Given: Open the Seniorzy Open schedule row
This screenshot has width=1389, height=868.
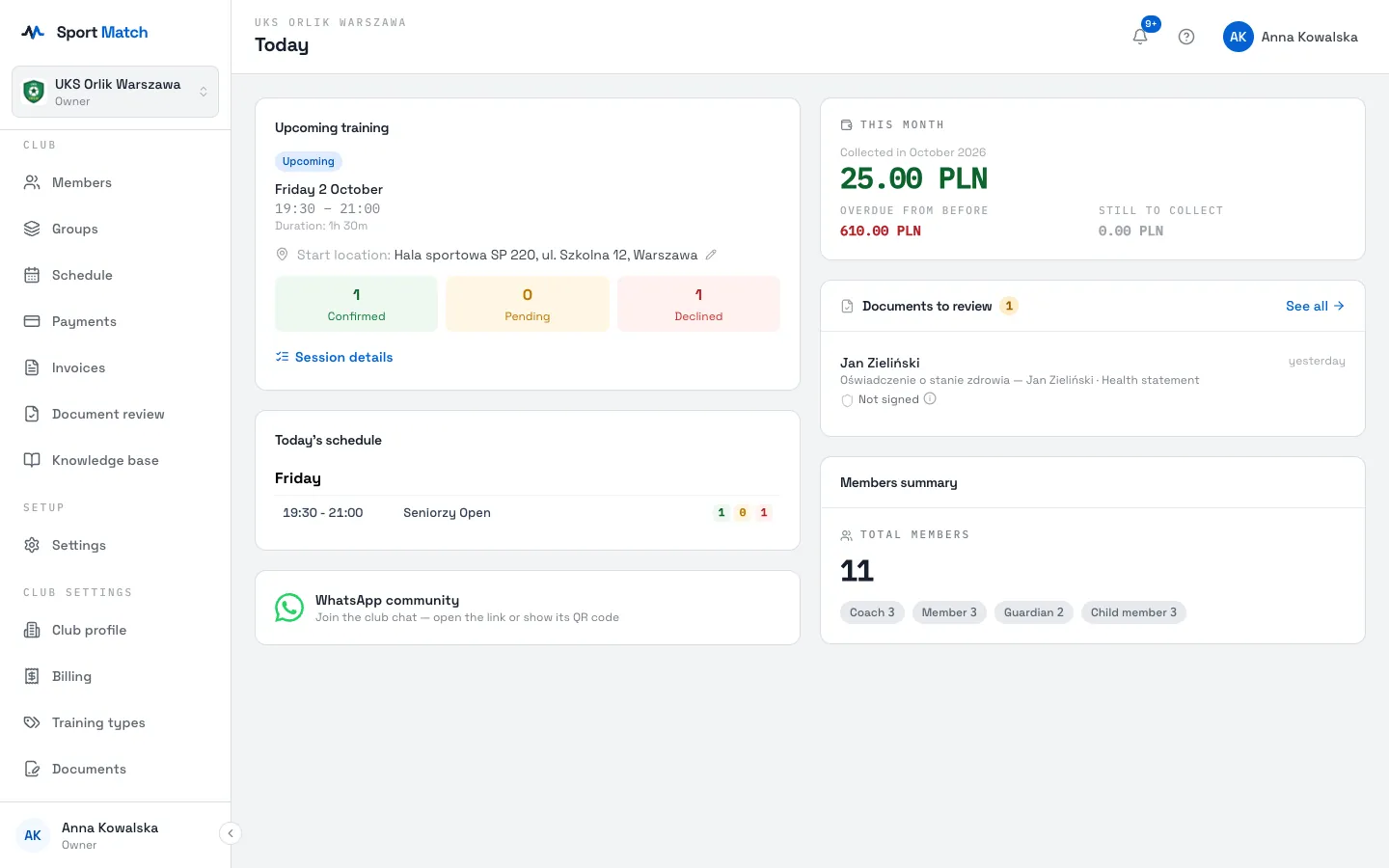Looking at the screenshot, I should (x=528, y=513).
